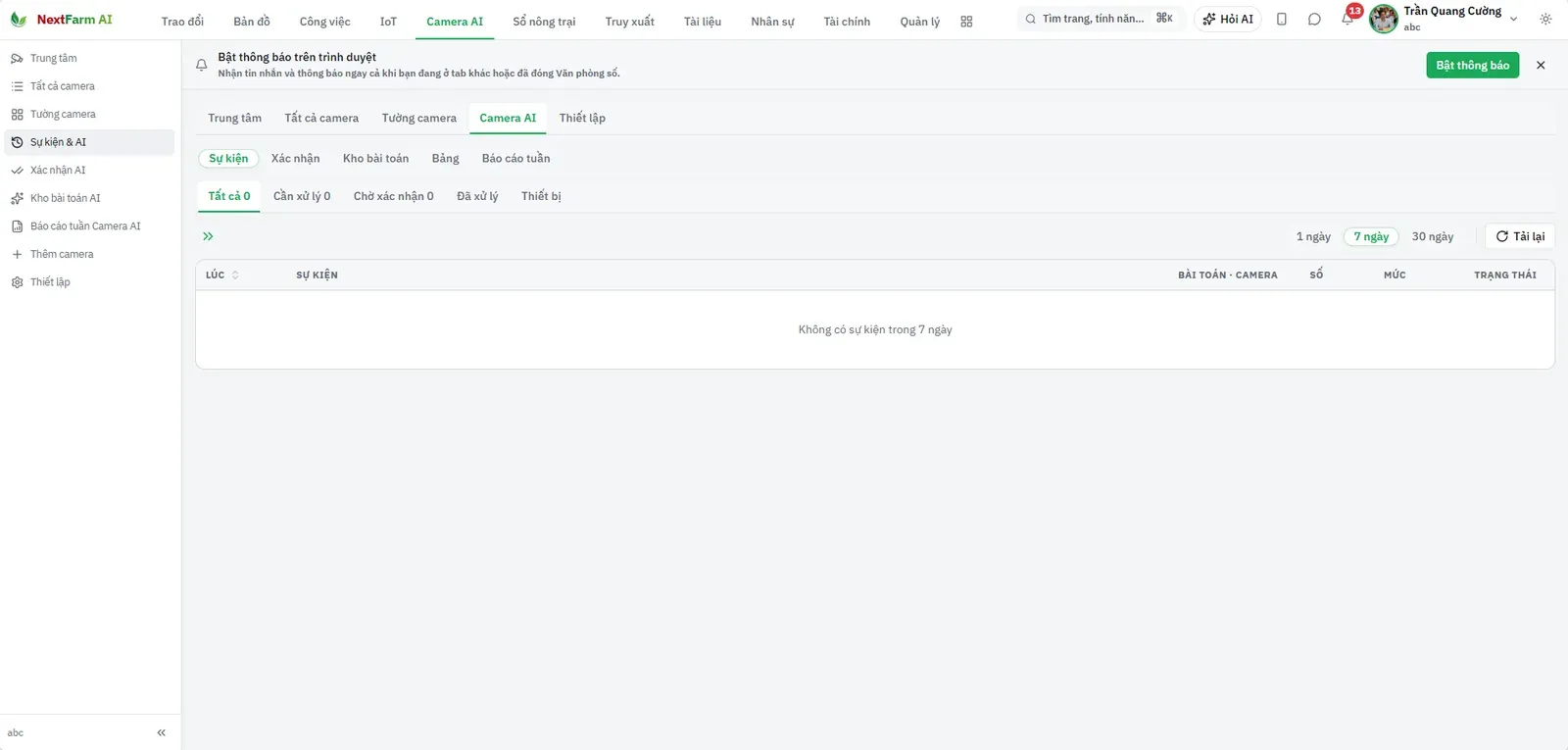Open Thiết lập in the left sidebar
This screenshot has height=750, width=1568.
[89, 282]
